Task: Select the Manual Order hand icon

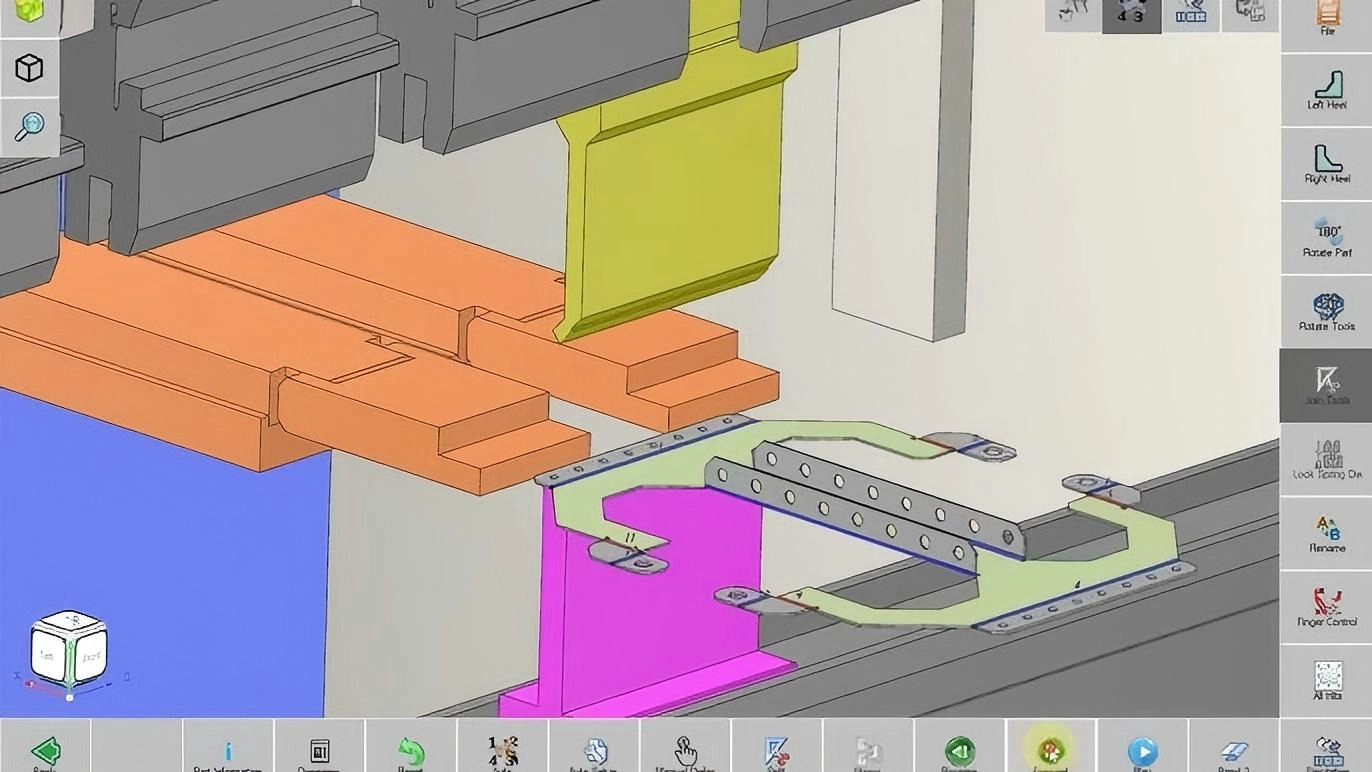Action: (x=685, y=750)
